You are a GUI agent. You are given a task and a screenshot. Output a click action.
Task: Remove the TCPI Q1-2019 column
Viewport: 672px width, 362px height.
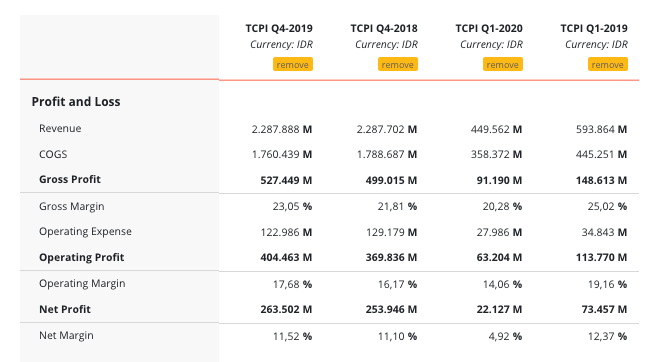coord(608,64)
